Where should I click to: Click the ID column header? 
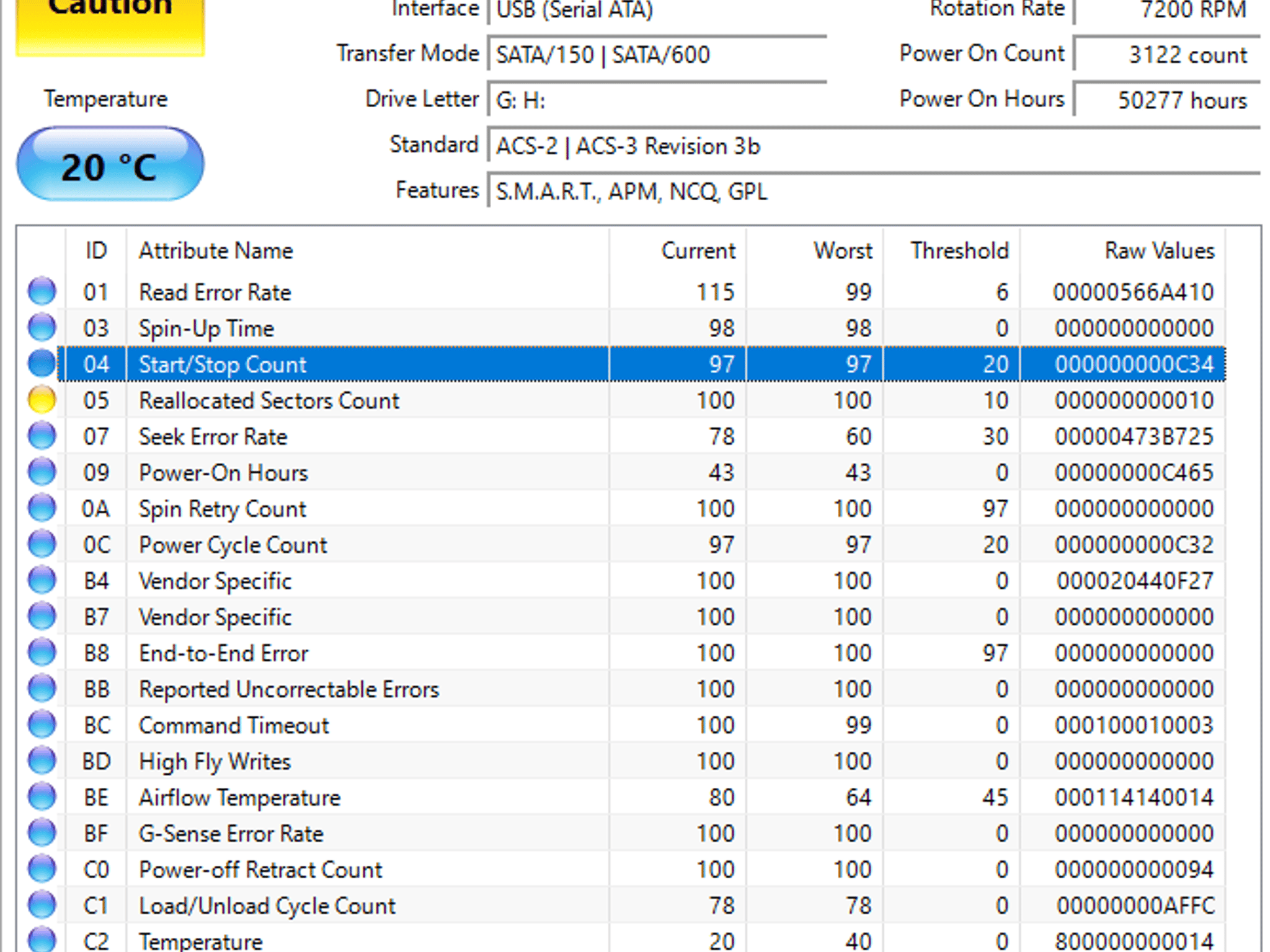(x=96, y=251)
